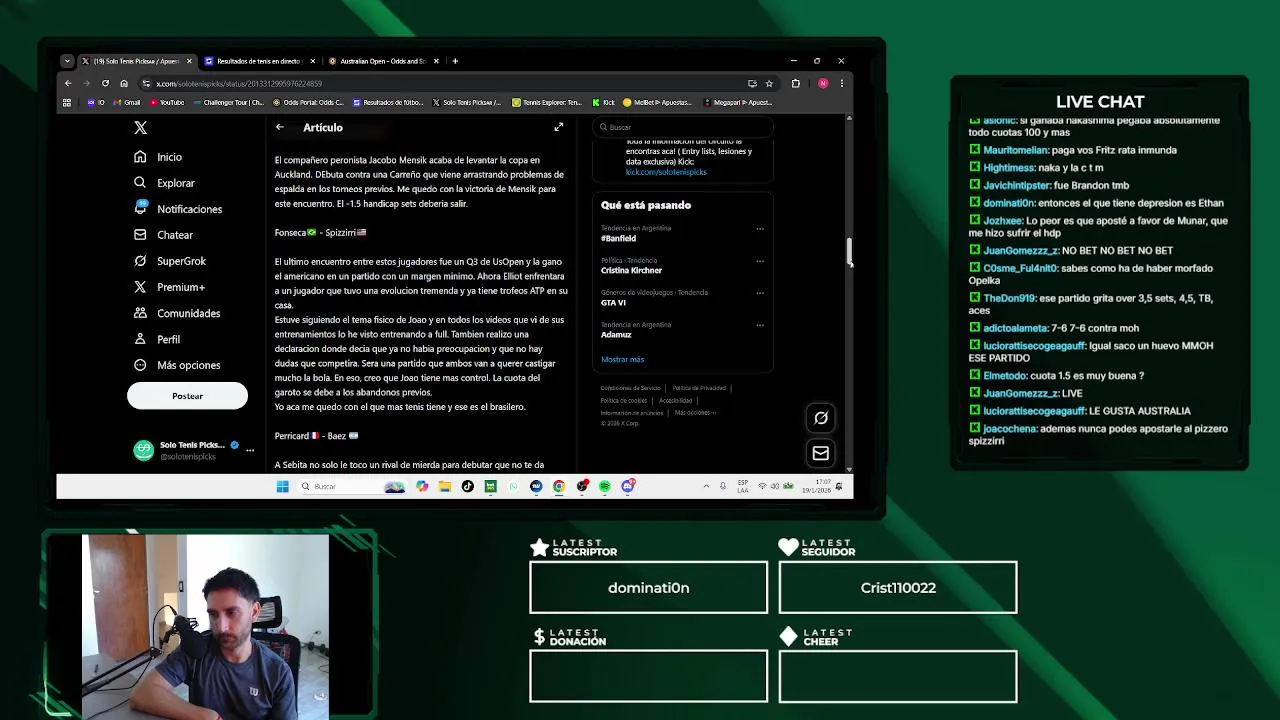Click the back arrow beside Artículo
1280x720 pixels.
tap(280, 127)
